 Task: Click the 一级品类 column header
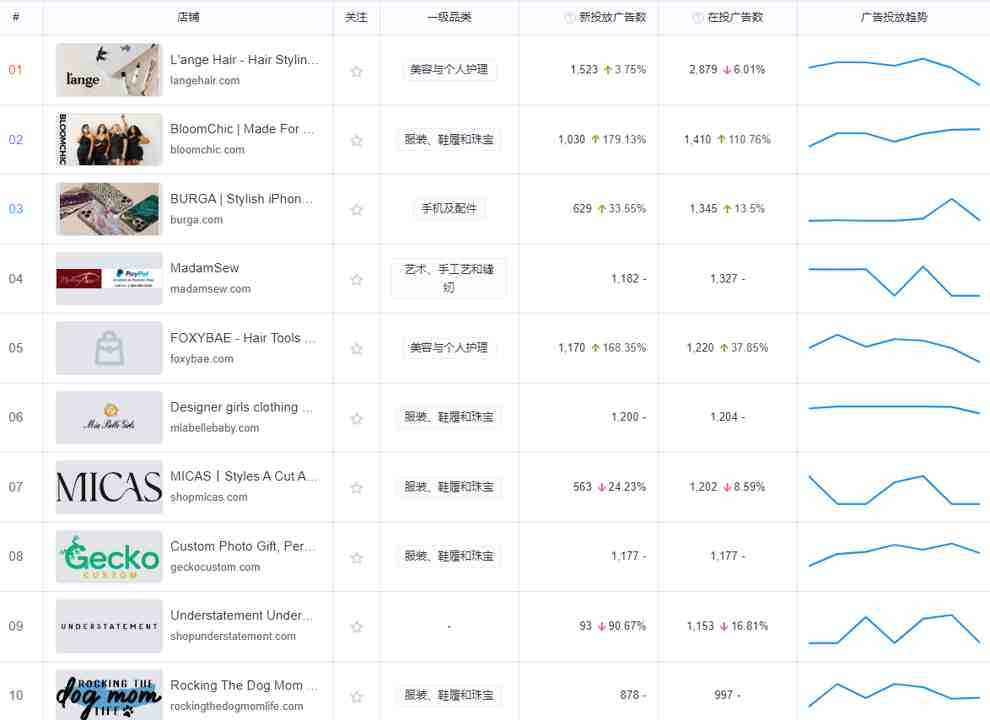click(449, 18)
